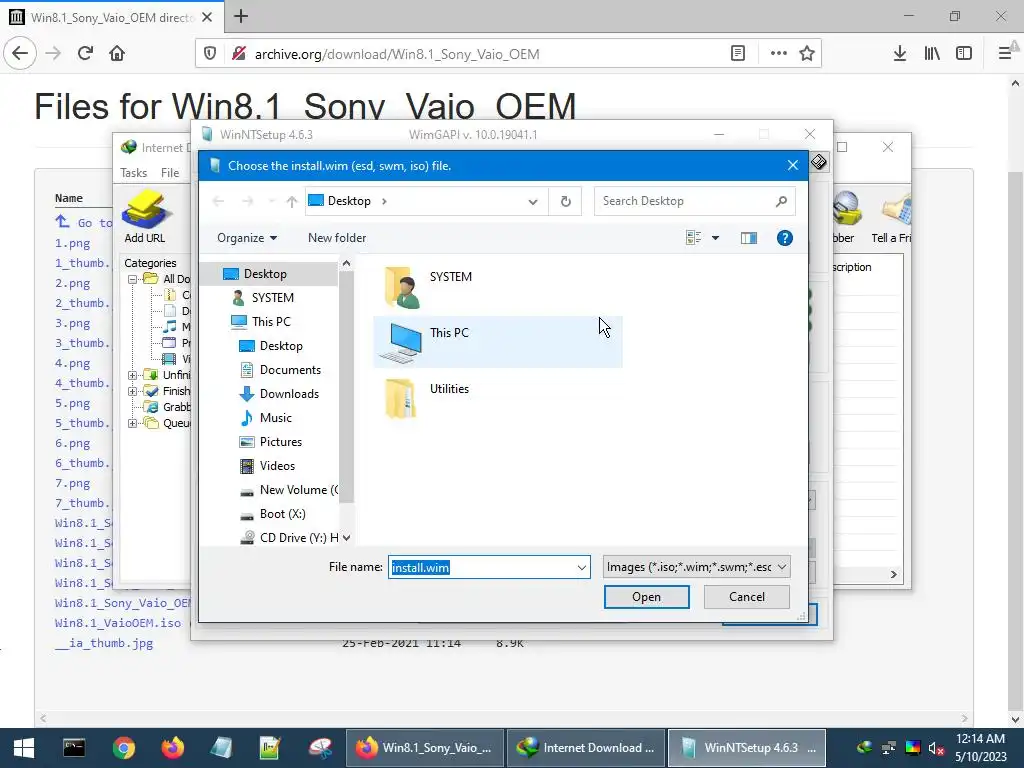Click the refresh button next to address bar
The image size is (1024, 768).
pos(566,201)
